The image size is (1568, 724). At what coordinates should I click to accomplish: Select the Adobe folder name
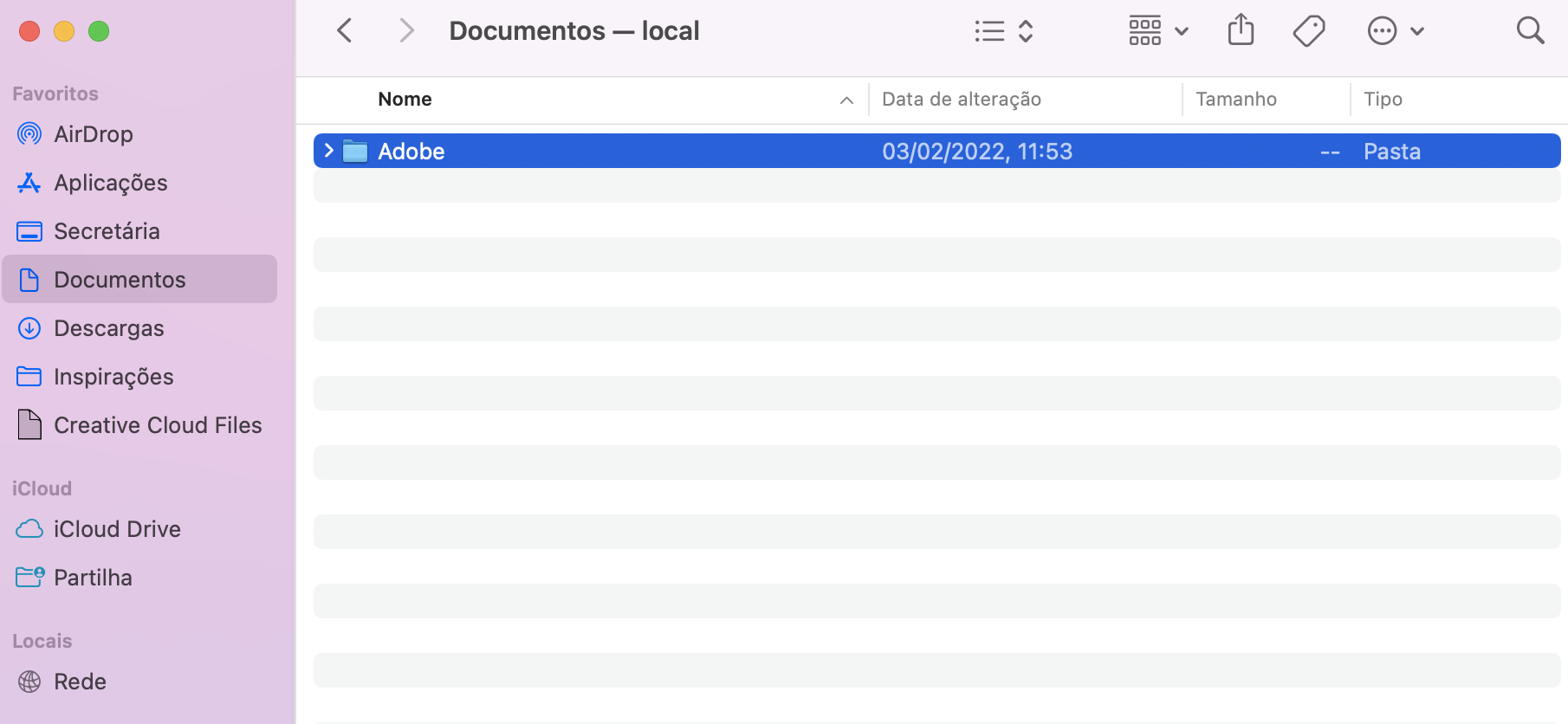[411, 152]
